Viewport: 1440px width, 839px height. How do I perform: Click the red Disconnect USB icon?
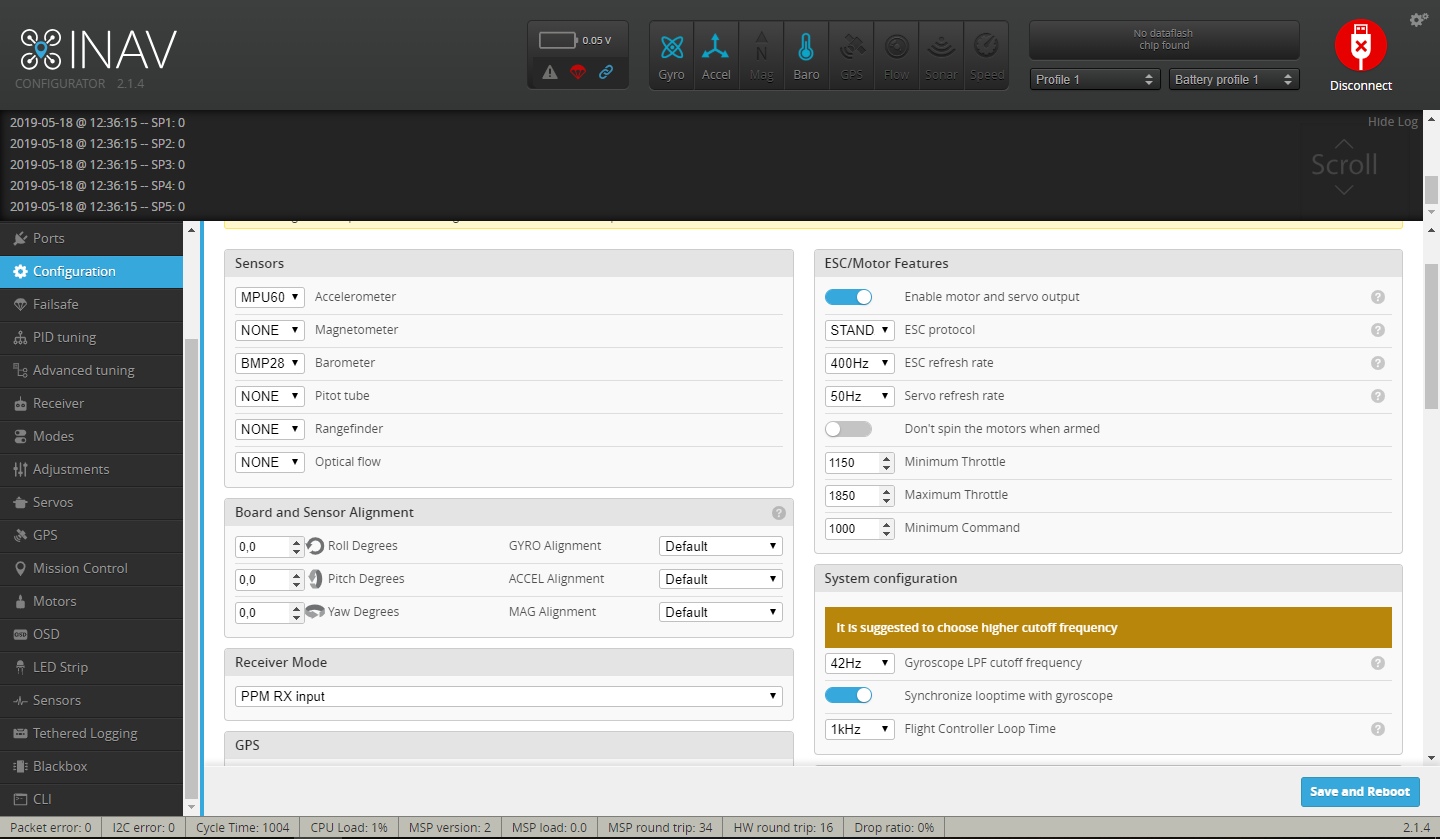1360,46
